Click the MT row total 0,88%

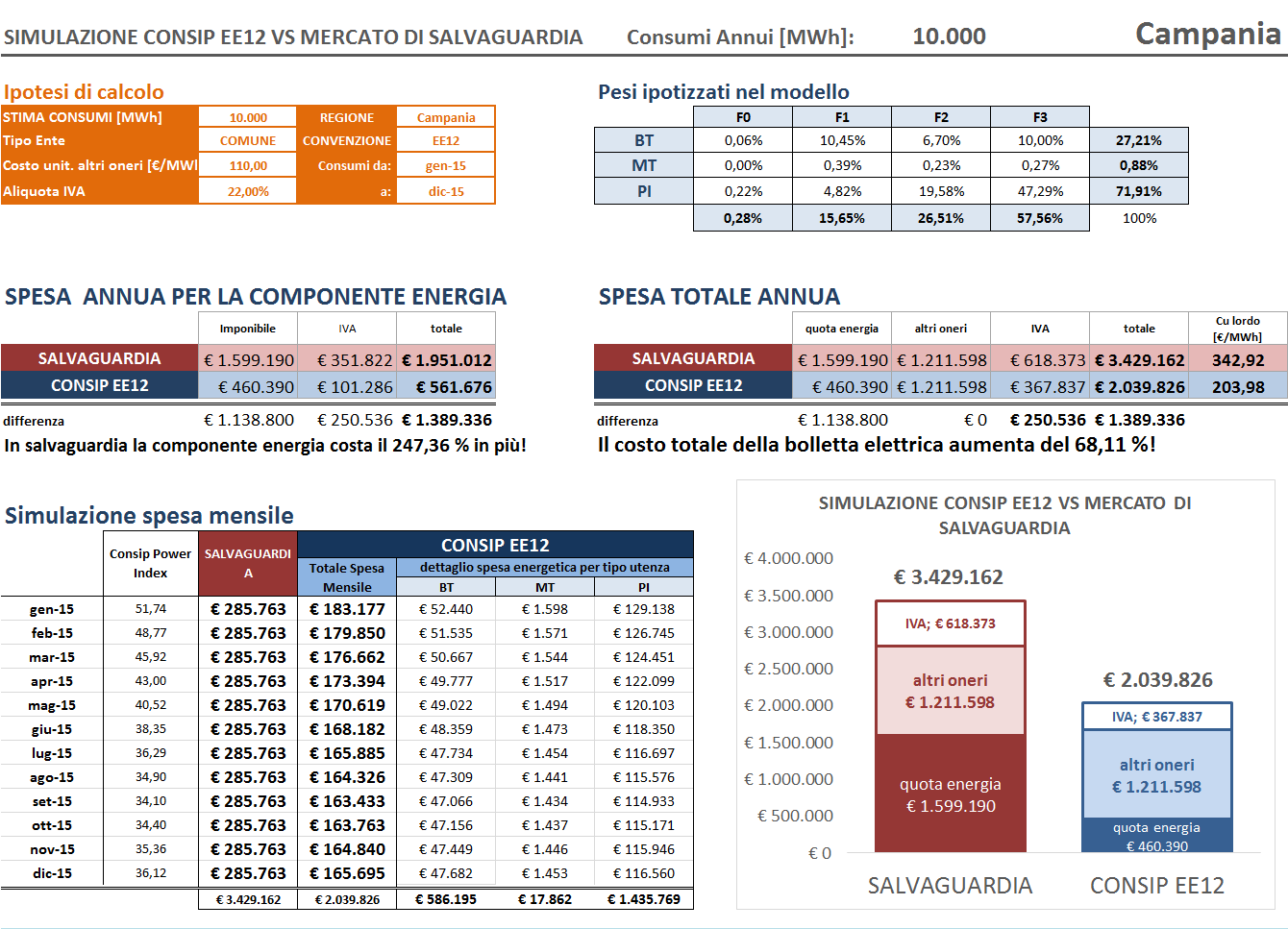click(x=1139, y=165)
